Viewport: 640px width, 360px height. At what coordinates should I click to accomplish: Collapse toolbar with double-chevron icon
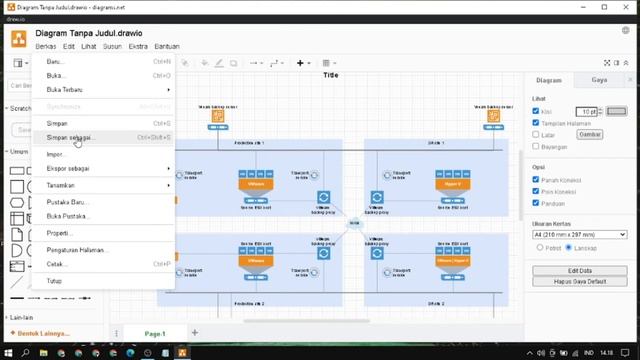tap(626, 63)
